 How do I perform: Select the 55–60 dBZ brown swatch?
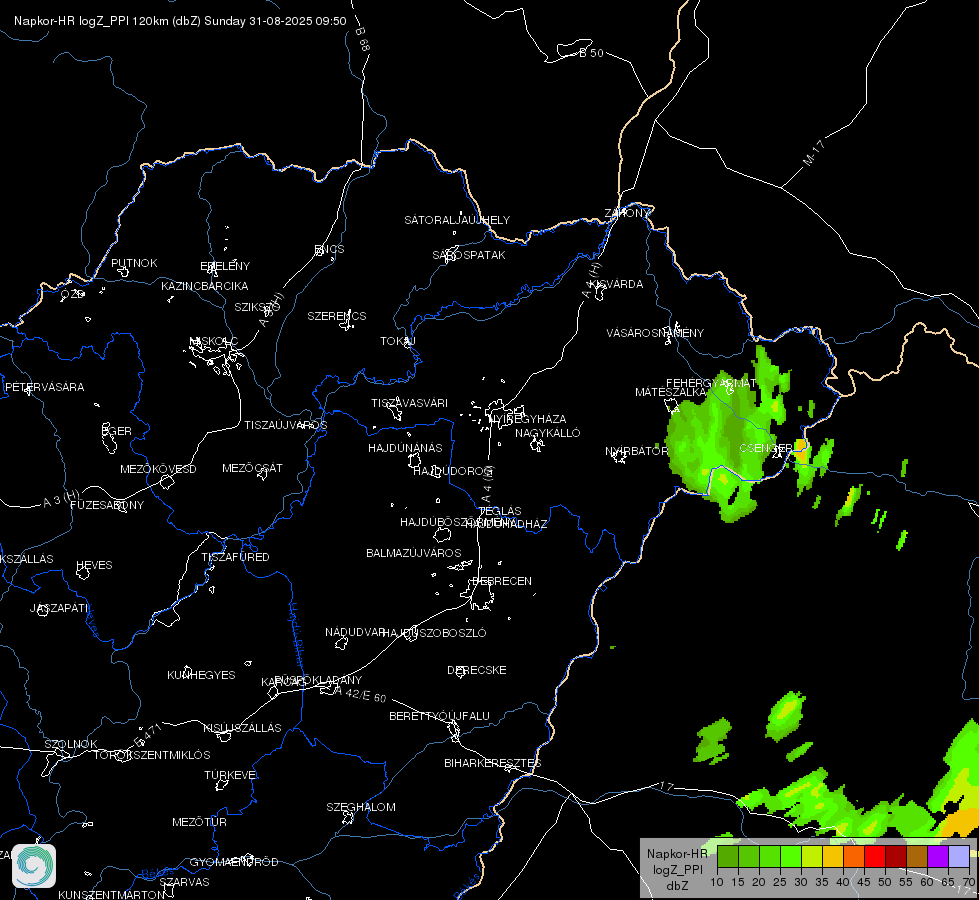[917, 857]
